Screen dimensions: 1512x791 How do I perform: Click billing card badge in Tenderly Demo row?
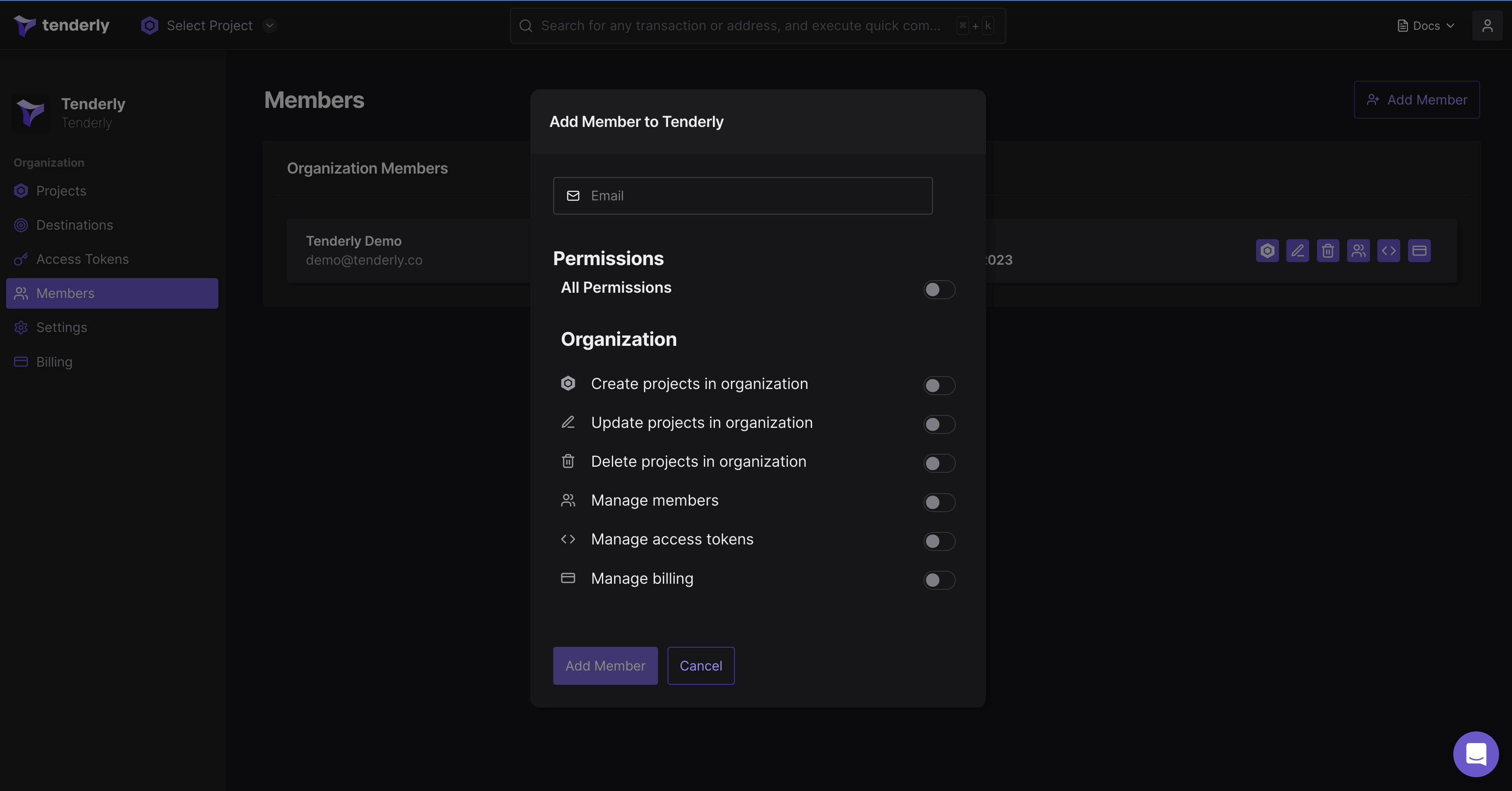coord(1419,251)
